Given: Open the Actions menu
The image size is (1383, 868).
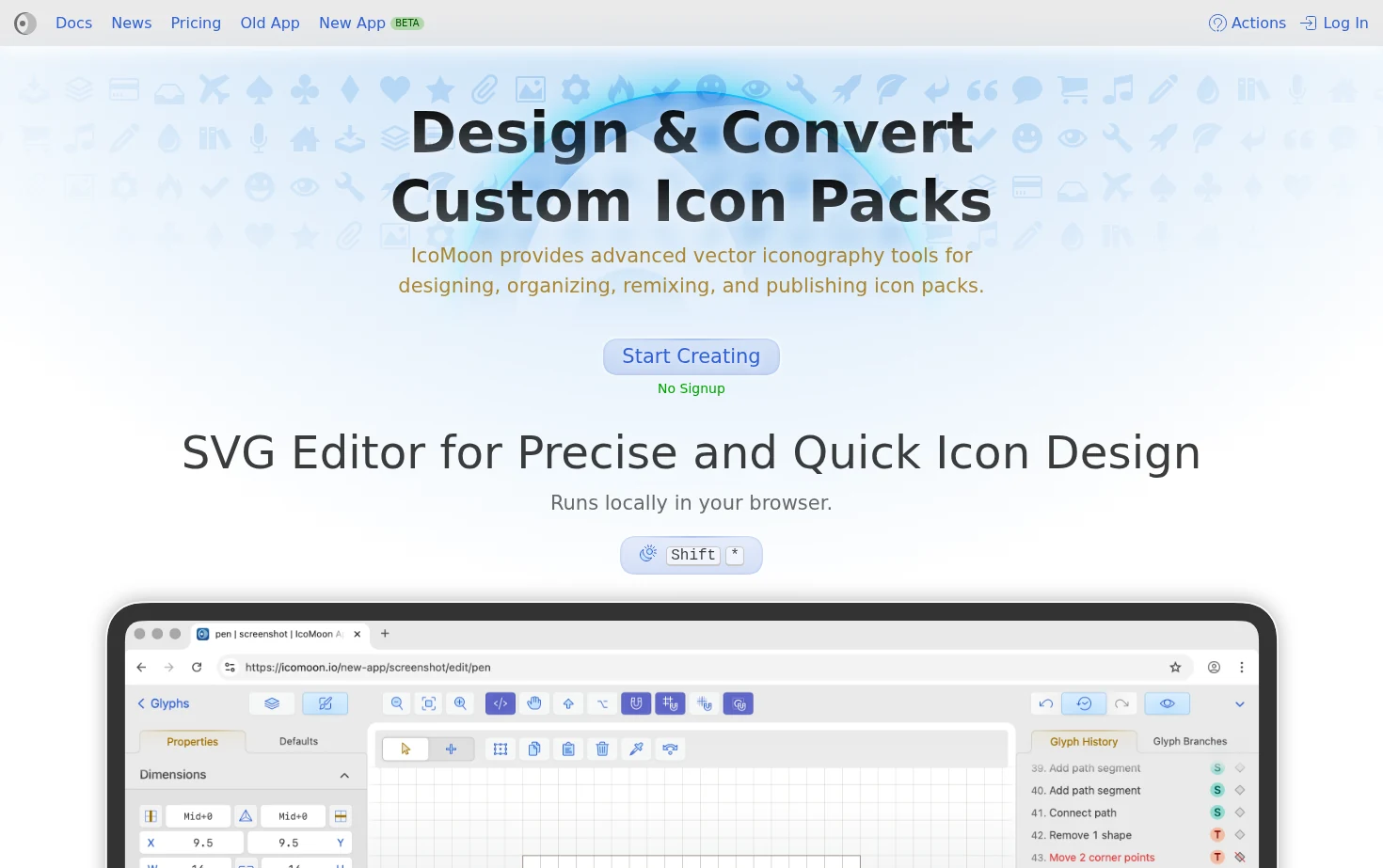Looking at the screenshot, I should click(1248, 23).
